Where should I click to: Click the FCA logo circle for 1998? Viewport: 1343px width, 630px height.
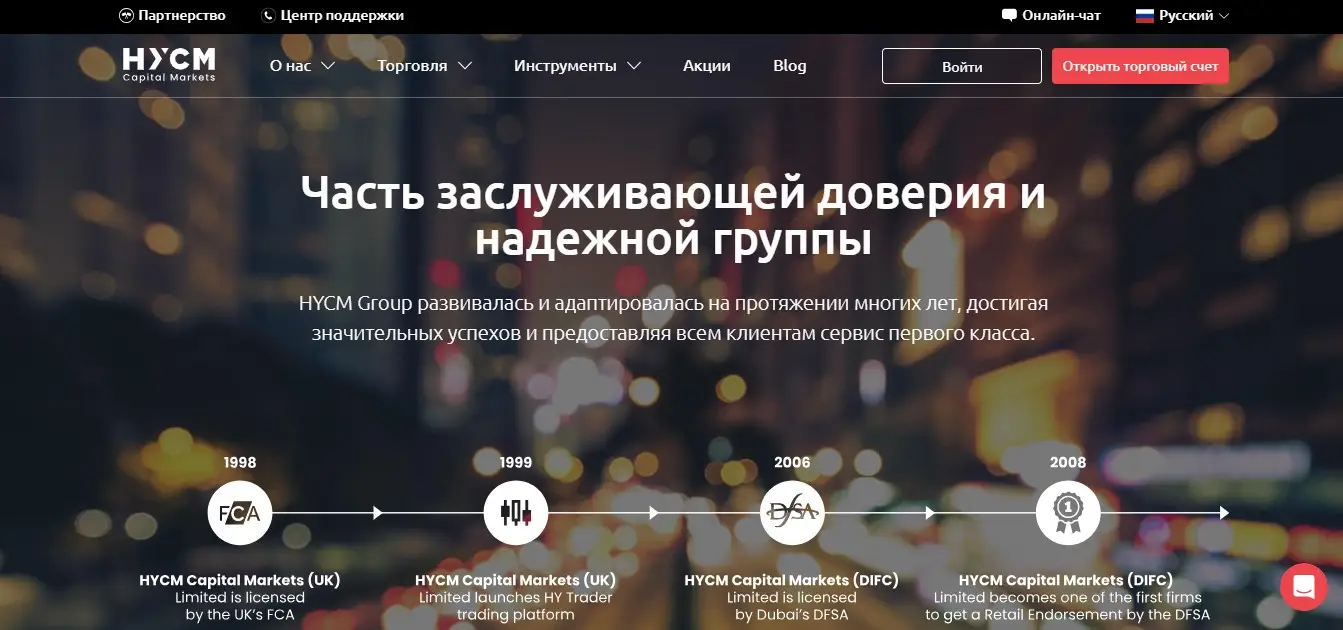[240, 513]
